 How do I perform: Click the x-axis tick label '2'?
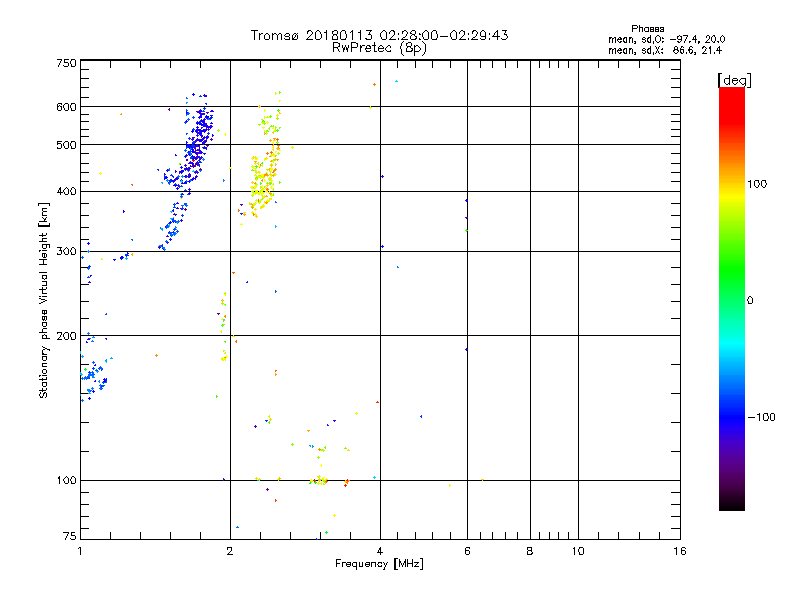tap(230, 551)
